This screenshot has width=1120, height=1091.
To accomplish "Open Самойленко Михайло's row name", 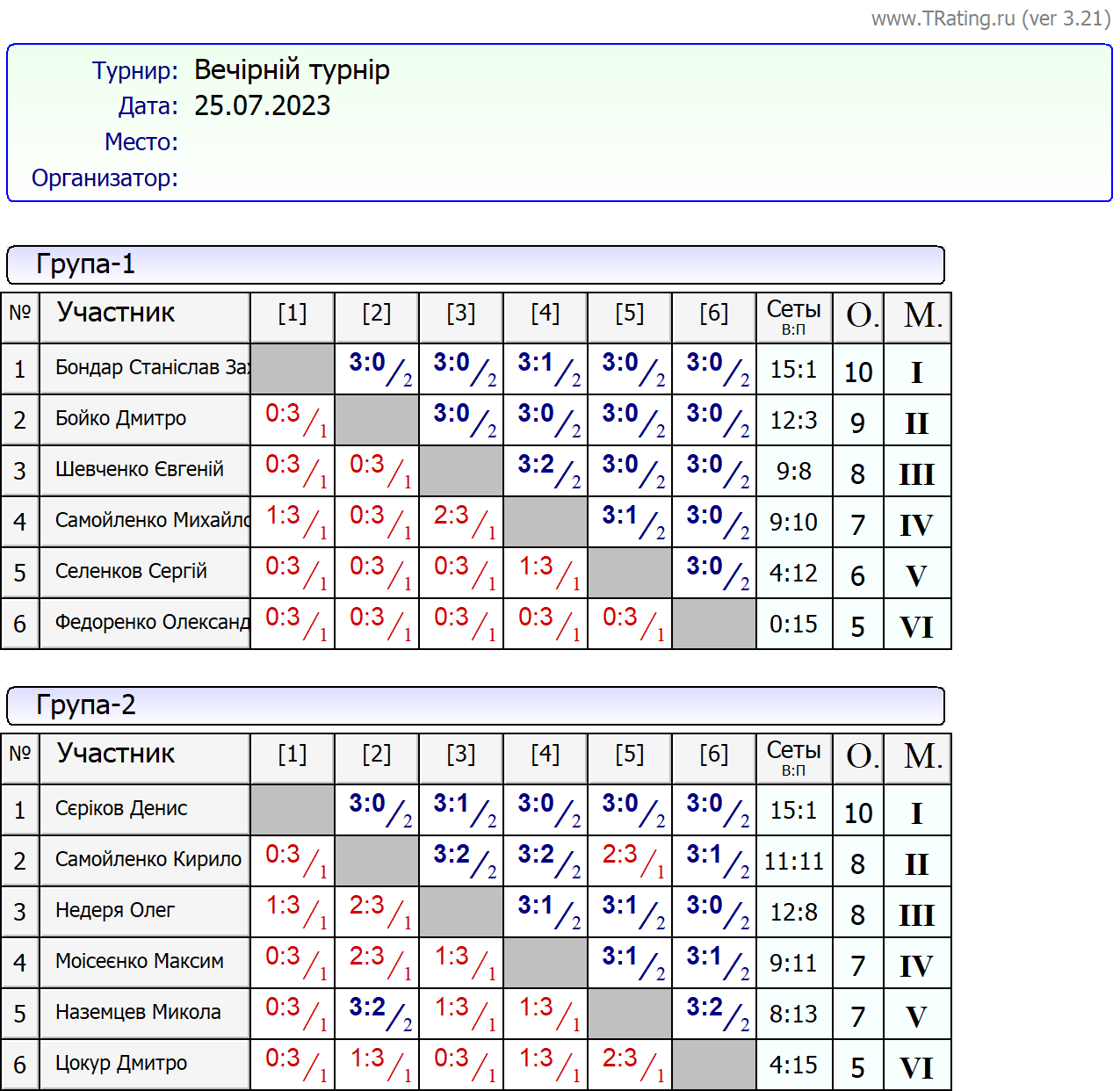I will coord(151,521).
